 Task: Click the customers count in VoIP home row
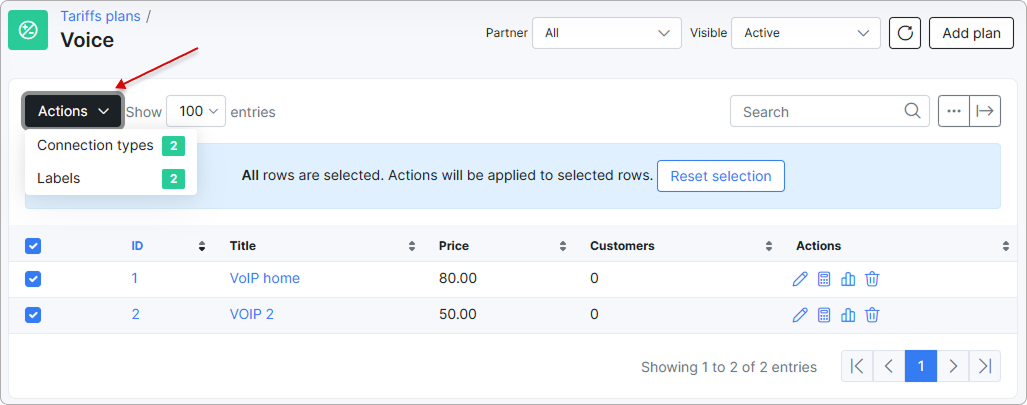tap(594, 279)
